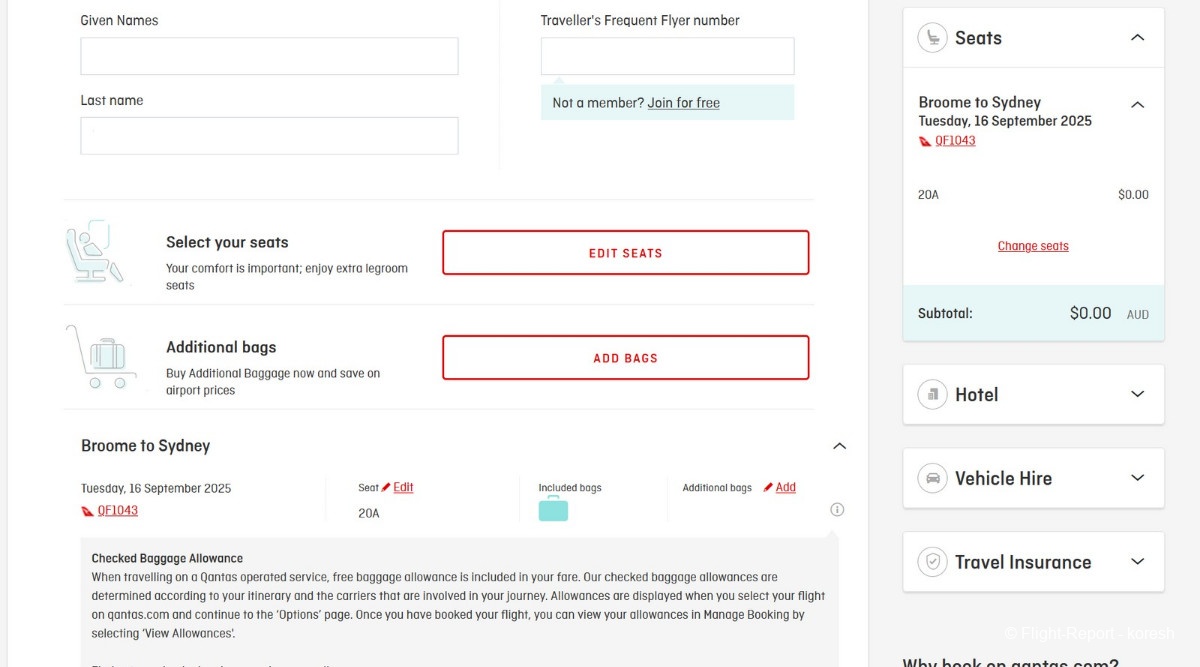Viewport: 1200px width, 667px height.
Task: Expand the Hotel section
Action: 1137,394
